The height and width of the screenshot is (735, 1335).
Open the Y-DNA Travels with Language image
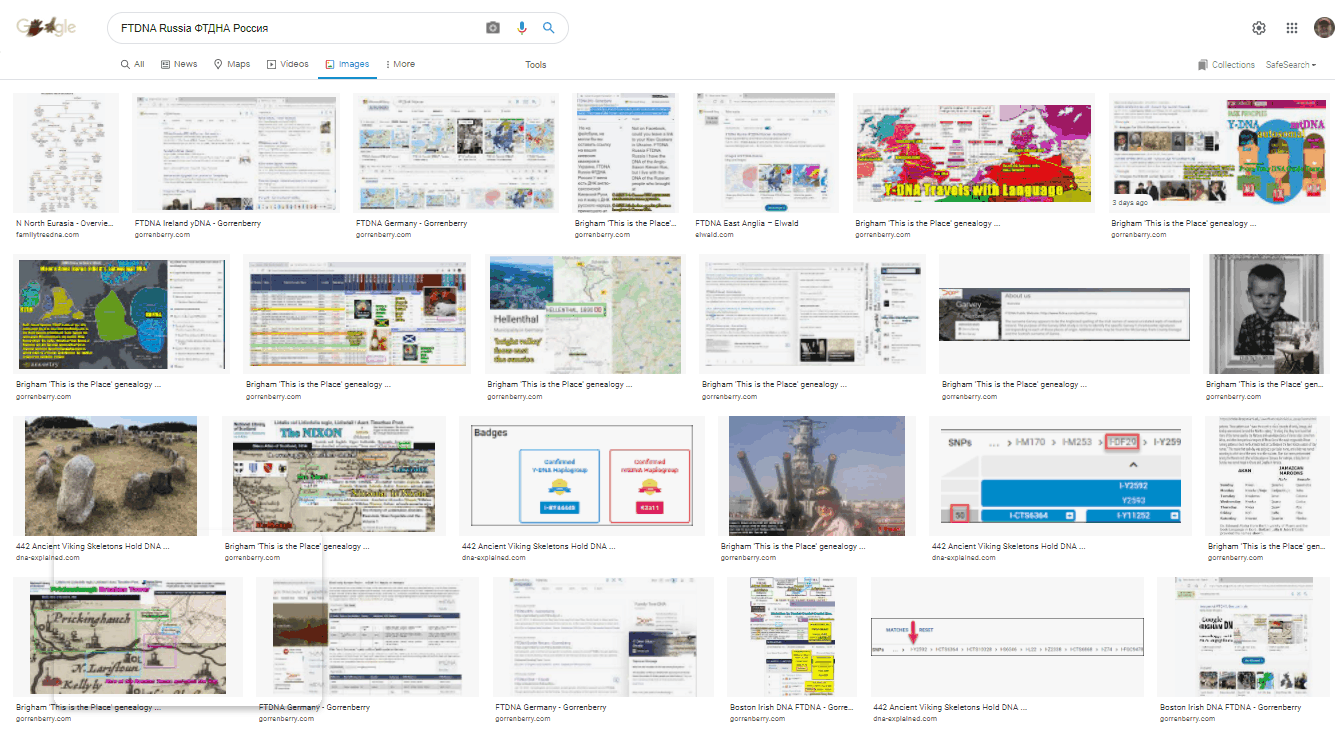point(973,153)
